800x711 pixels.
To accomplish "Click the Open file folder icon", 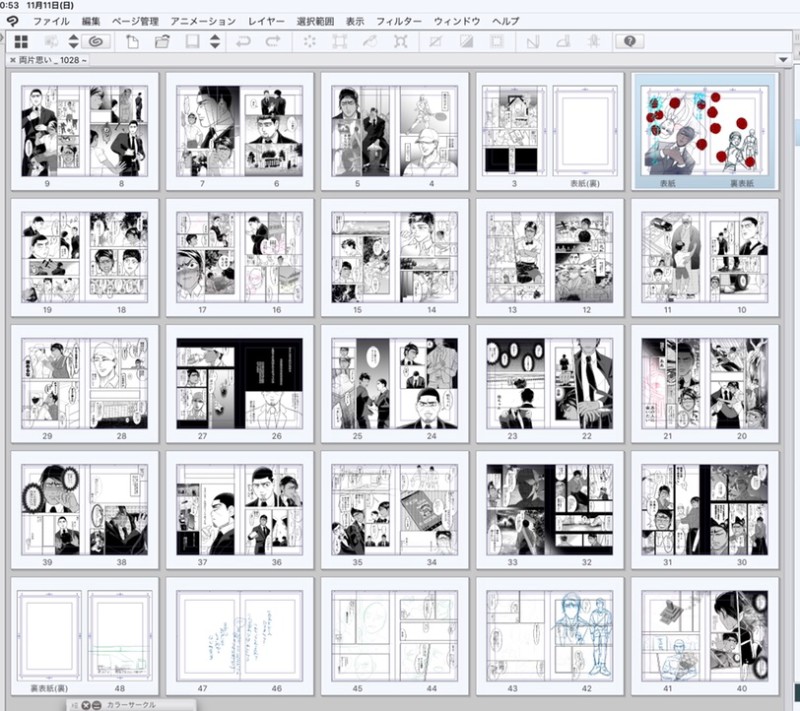I will tap(162, 41).
